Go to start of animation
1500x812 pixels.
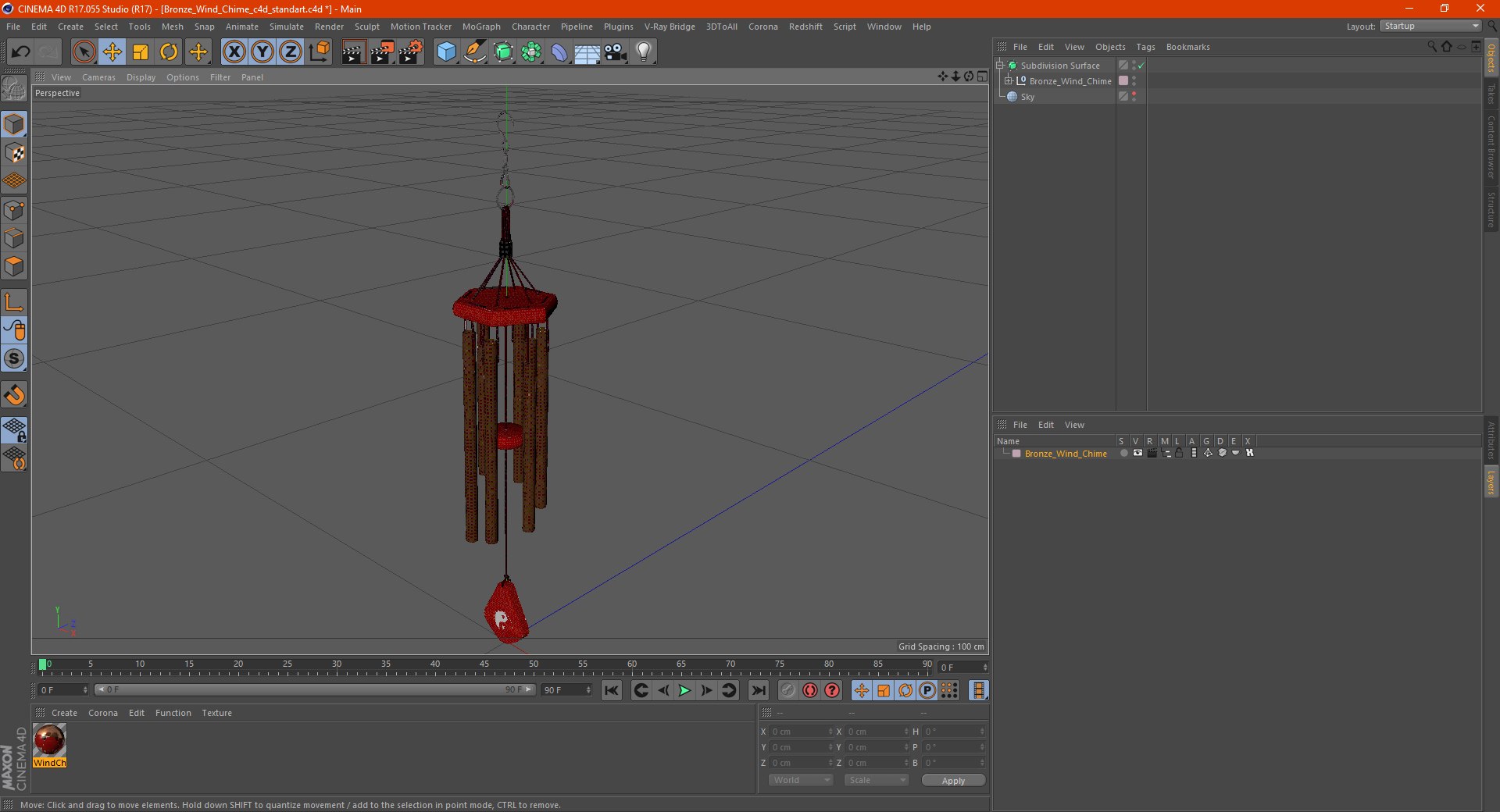[612, 690]
